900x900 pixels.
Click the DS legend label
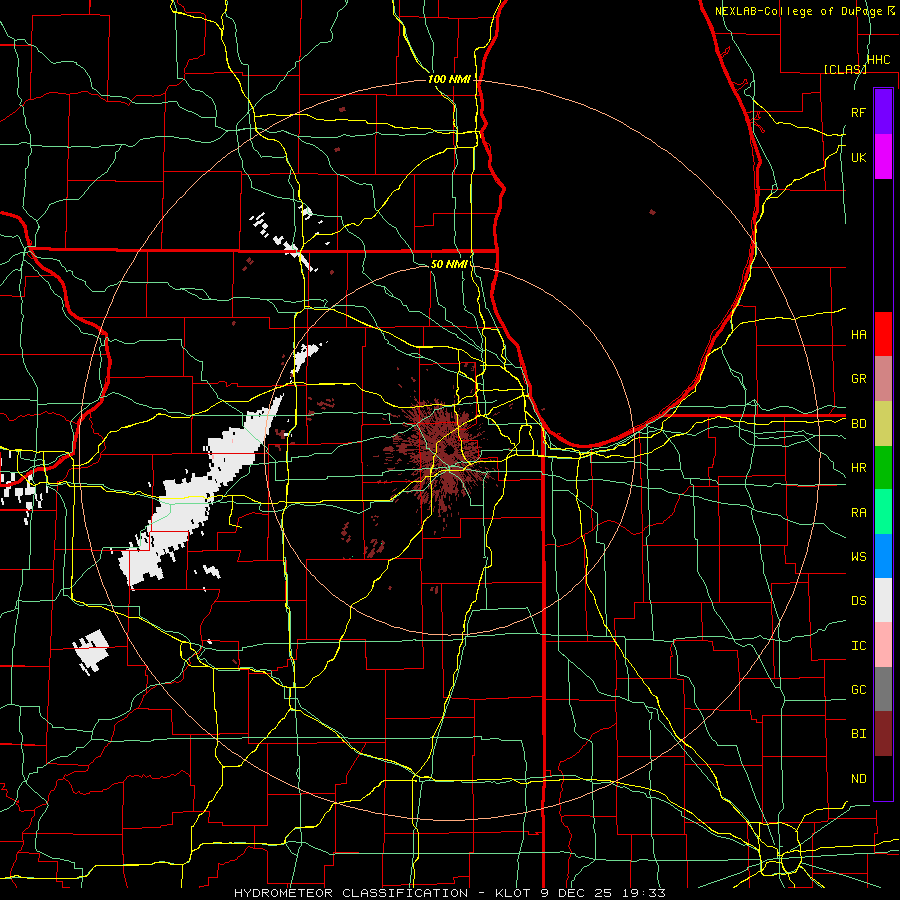pos(859,601)
